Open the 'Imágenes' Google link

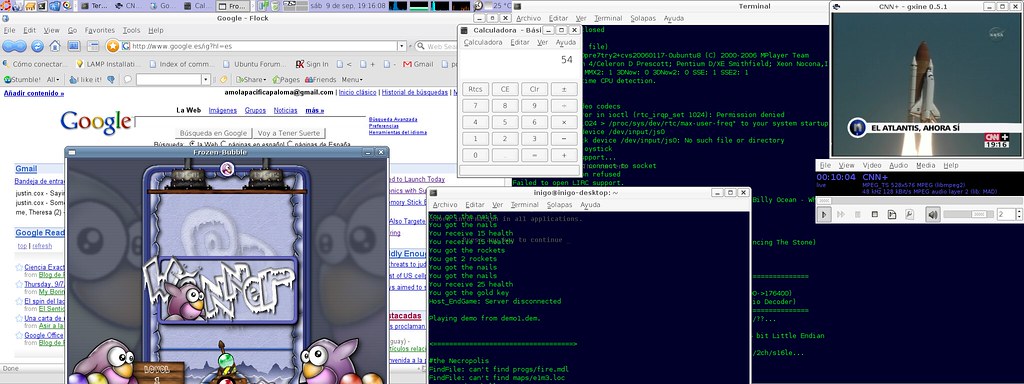click(223, 110)
